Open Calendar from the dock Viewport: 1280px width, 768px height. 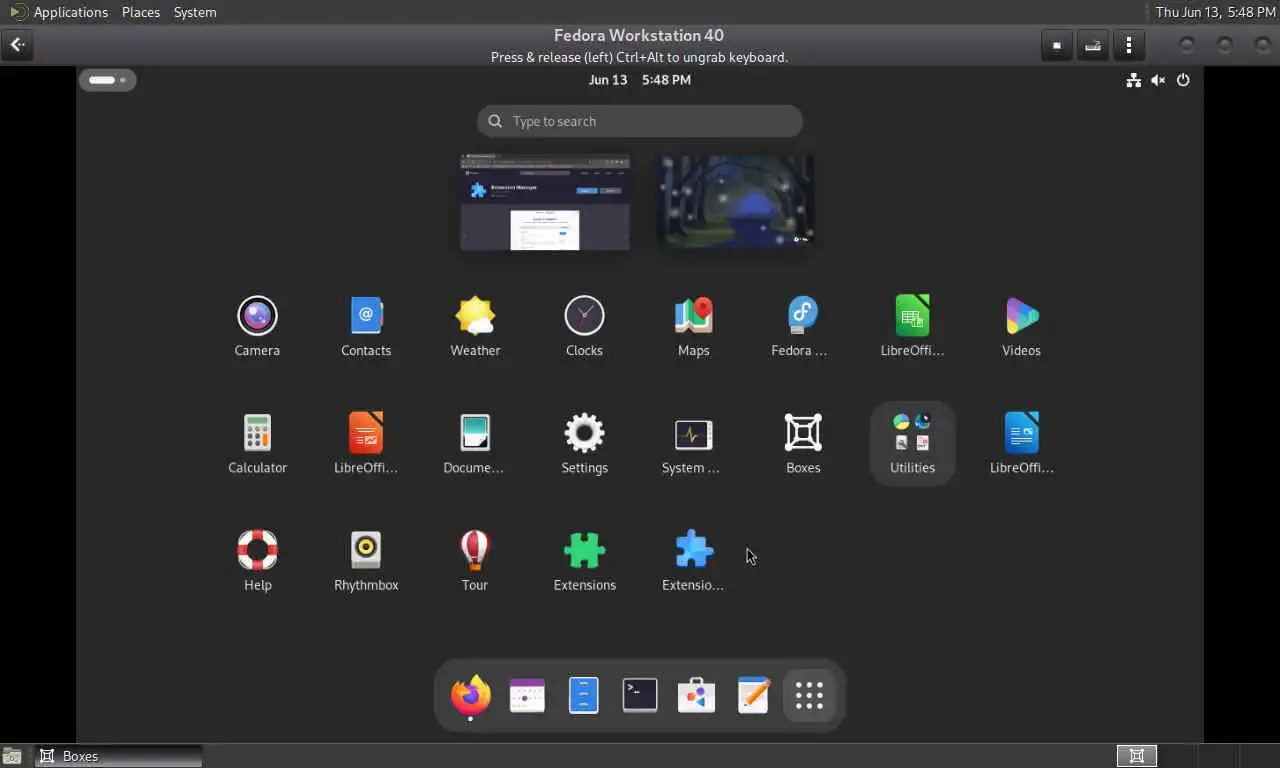[x=527, y=695]
